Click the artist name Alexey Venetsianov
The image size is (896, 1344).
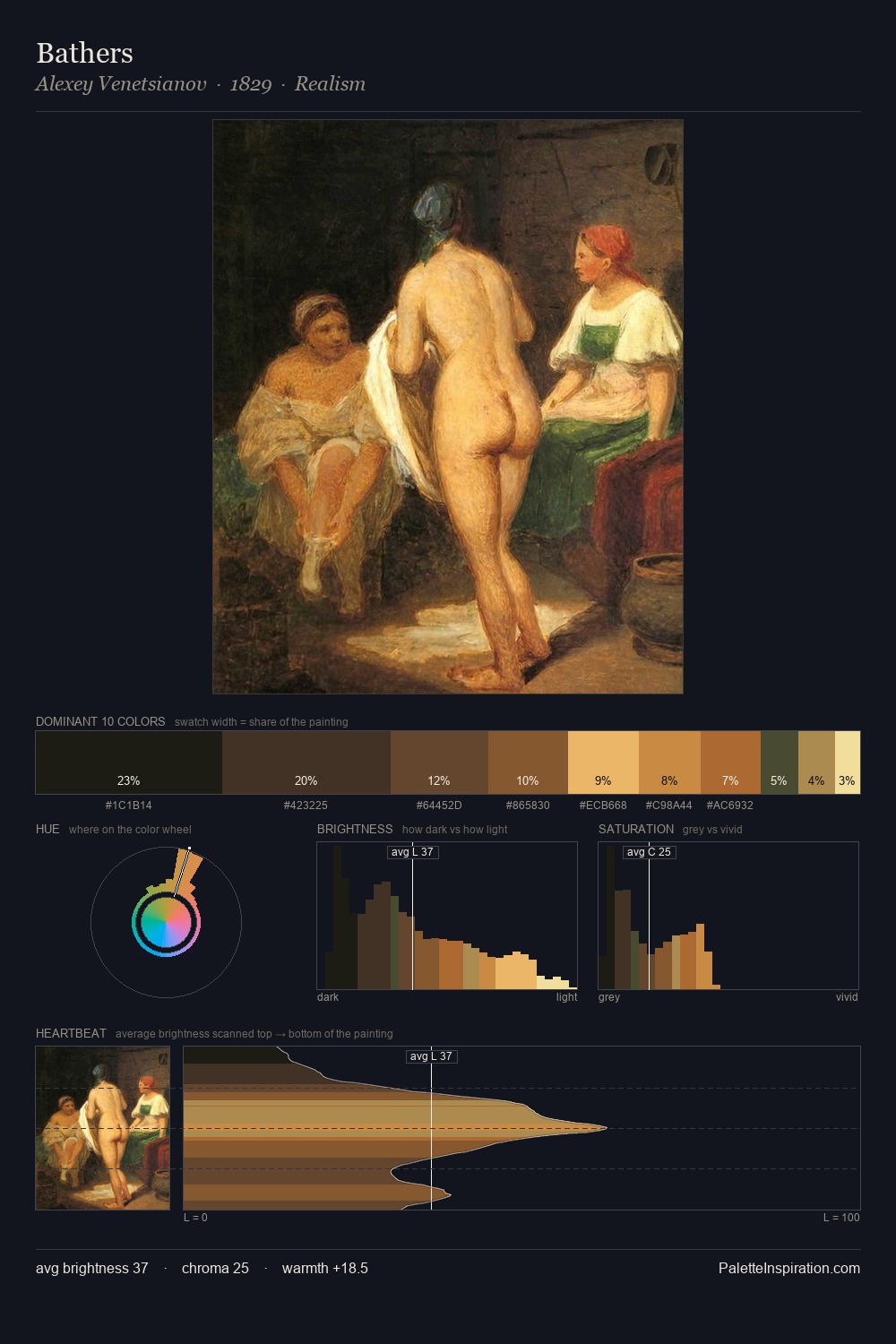pyautogui.click(x=121, y=84)
